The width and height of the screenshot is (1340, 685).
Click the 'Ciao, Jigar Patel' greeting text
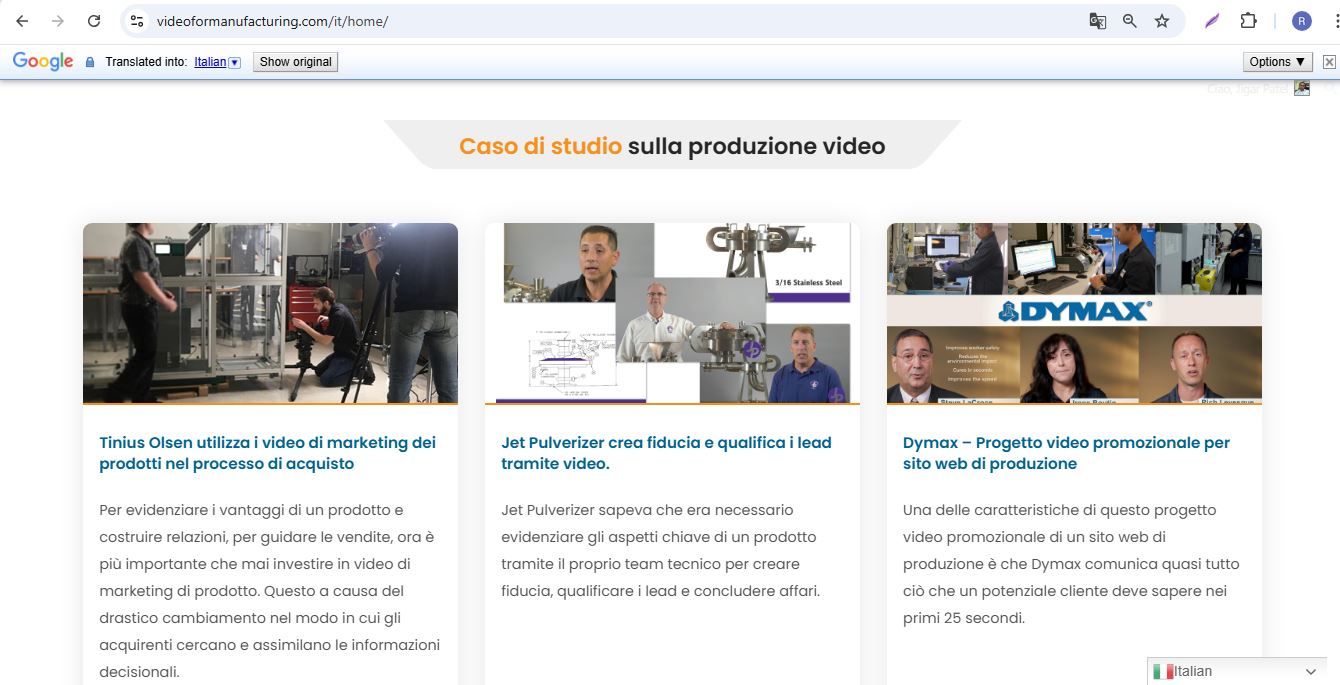[1248, 89]
